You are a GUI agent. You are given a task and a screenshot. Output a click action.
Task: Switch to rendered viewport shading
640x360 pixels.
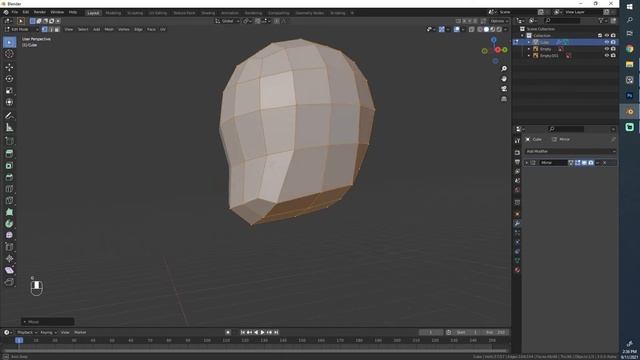pyautogui.click(x=499, y=29)
